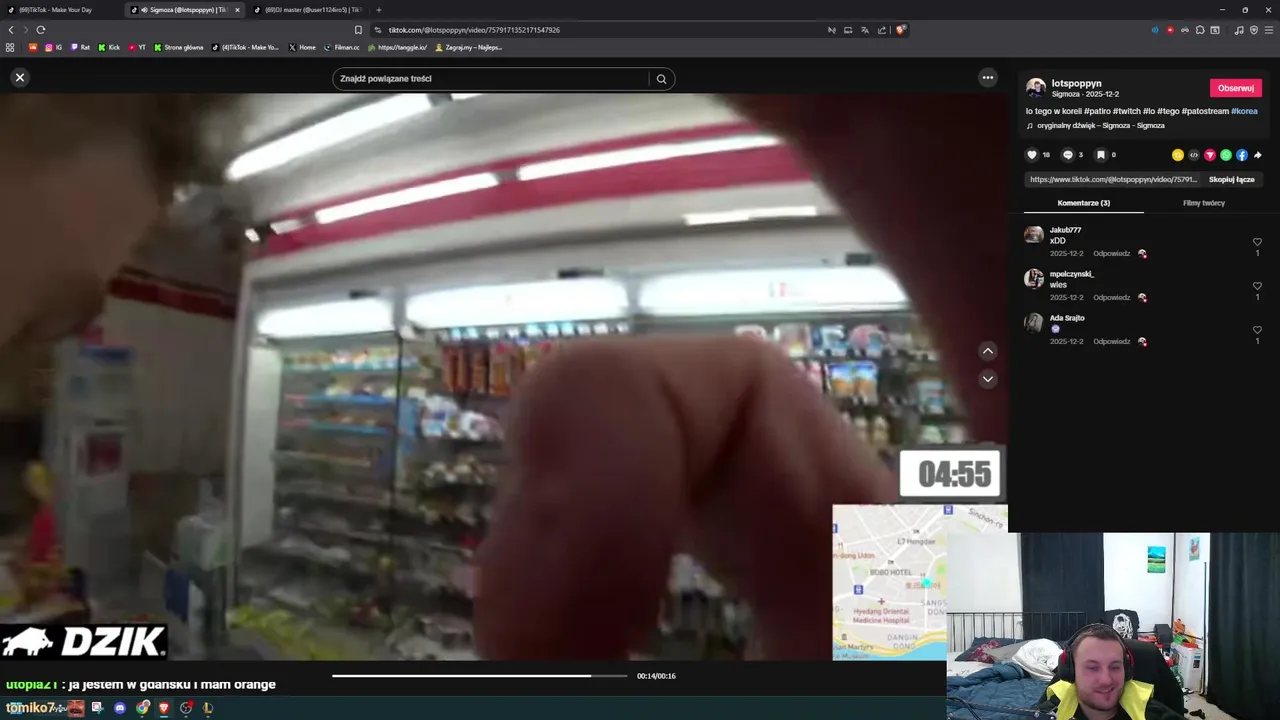Open the Strona główna bookmark
The height and width of the screenshot is (720, 1280).
click(x=178, y=47)
